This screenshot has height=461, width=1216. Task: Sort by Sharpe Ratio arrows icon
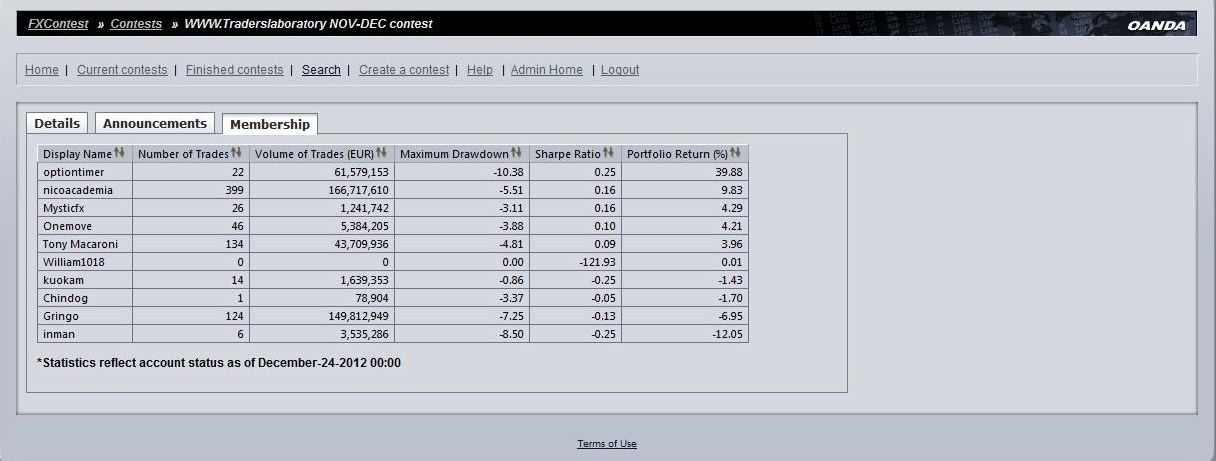coord(609,153)
